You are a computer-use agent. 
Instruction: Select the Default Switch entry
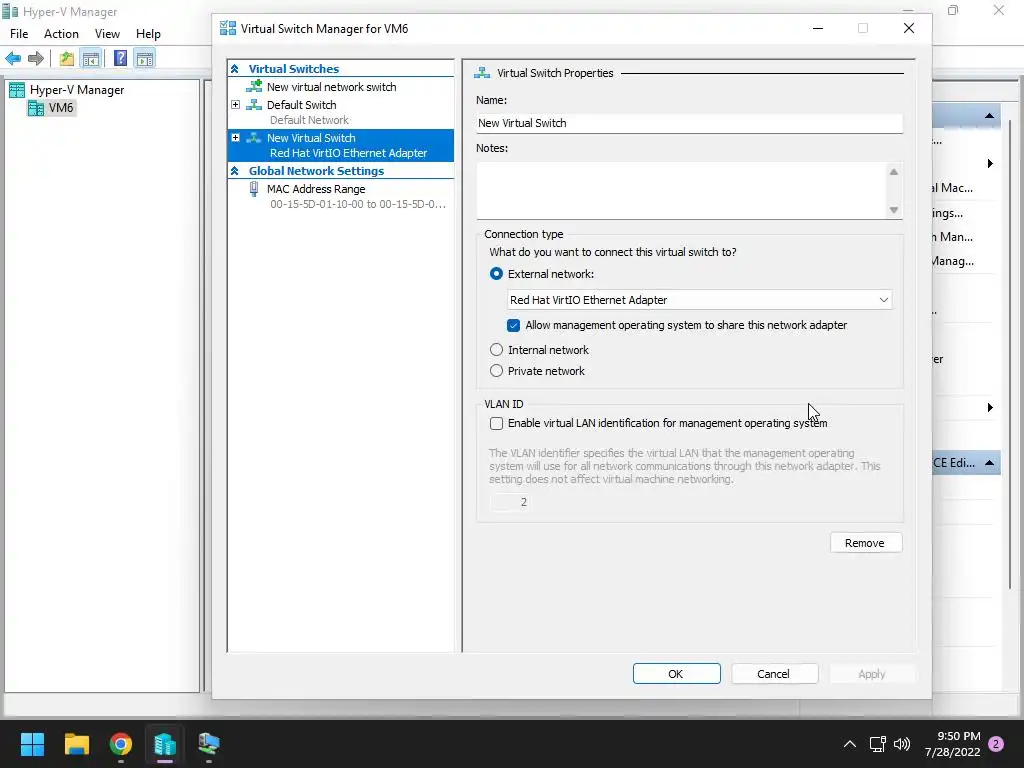click(x=301, y=105)
